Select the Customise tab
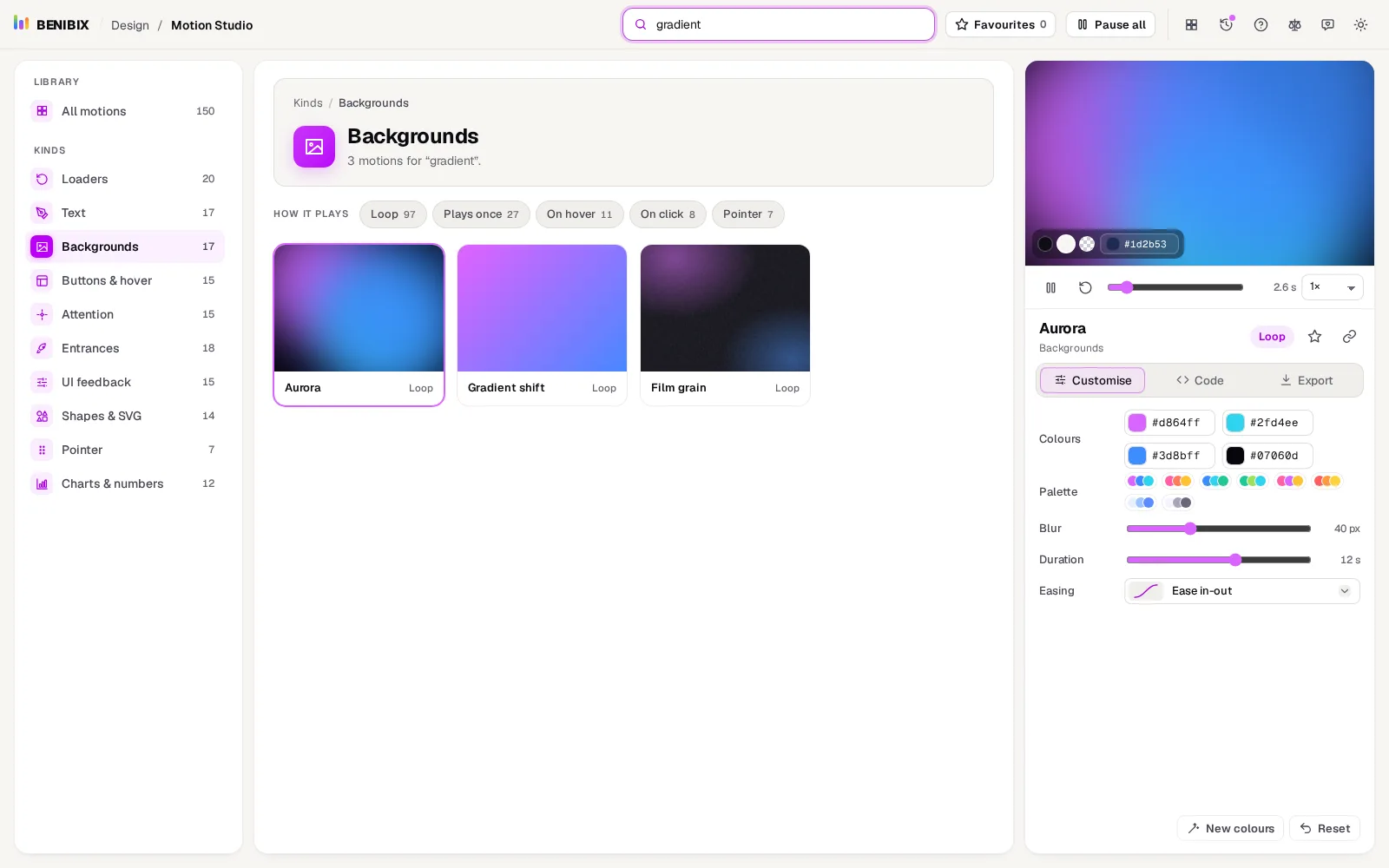 click(1092, 380)
